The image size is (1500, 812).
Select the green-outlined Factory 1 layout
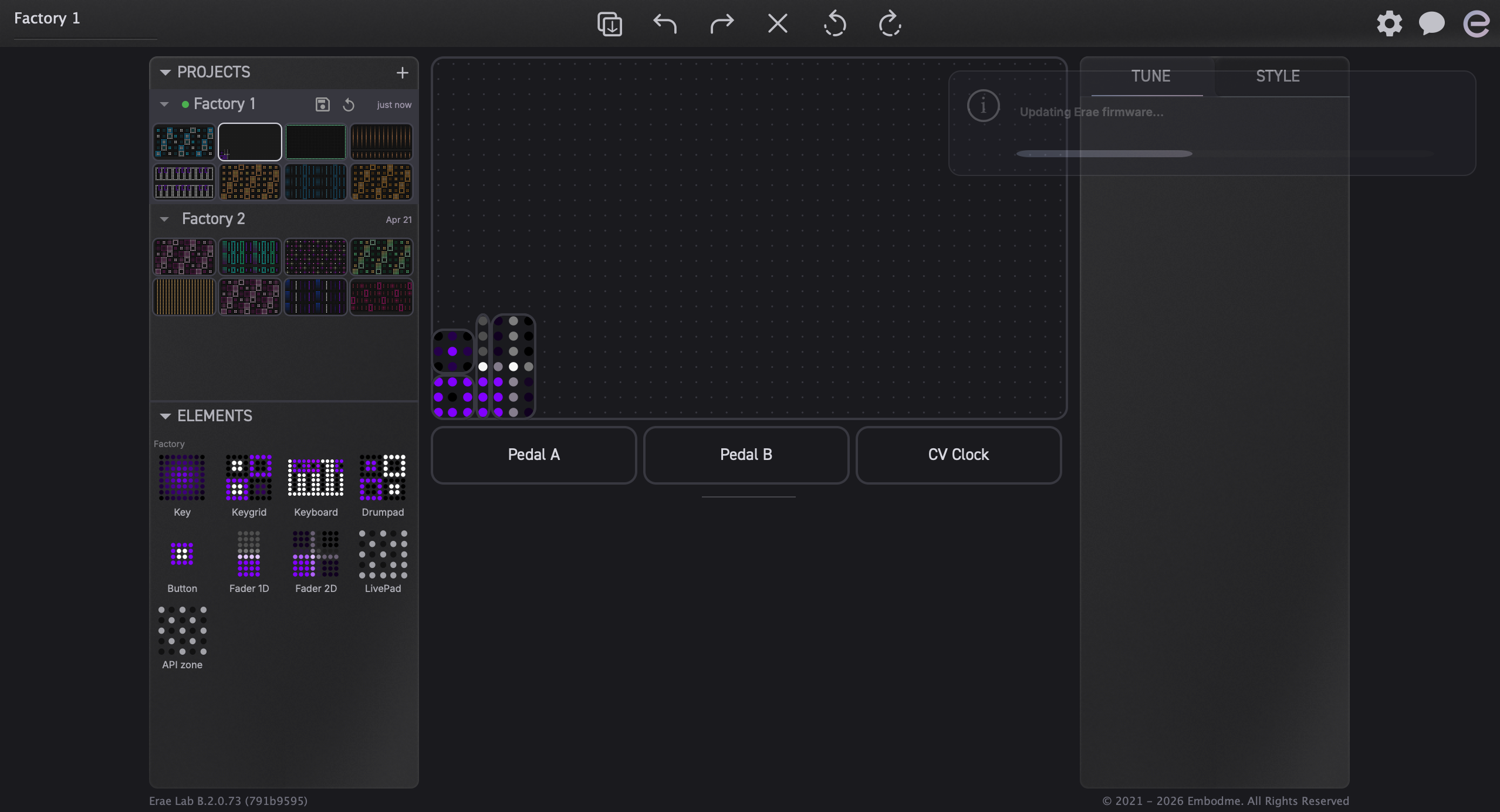316,141
